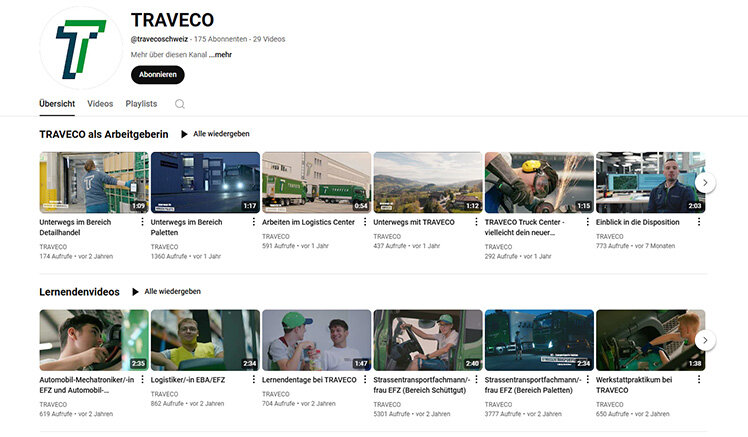
Task: Click the text 773 Aufrufe • vor 7 Monaten
Action: 635,246
